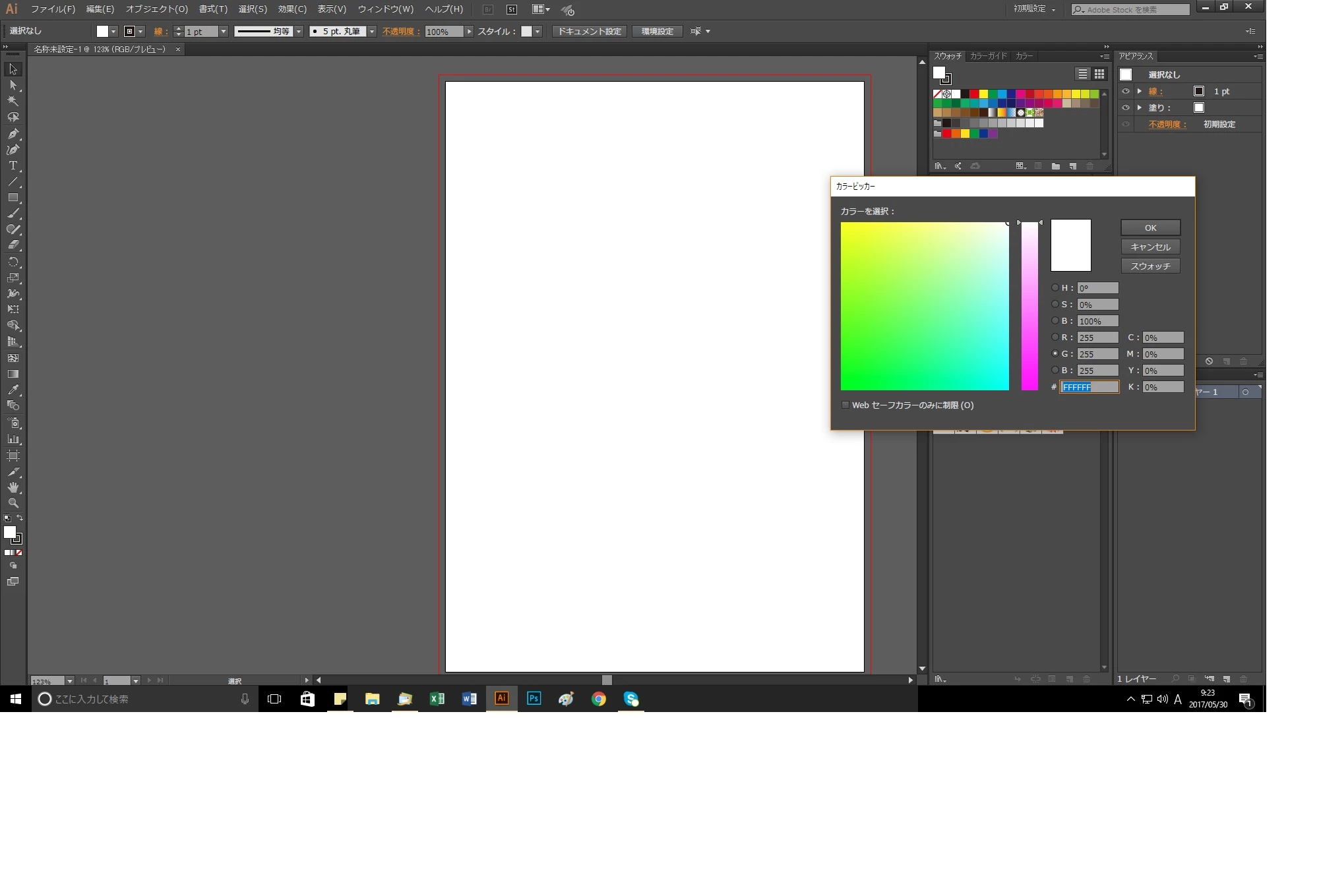Enable Web safe colors only checkbox
The image size is (1319, 896).
pos(845,405)
